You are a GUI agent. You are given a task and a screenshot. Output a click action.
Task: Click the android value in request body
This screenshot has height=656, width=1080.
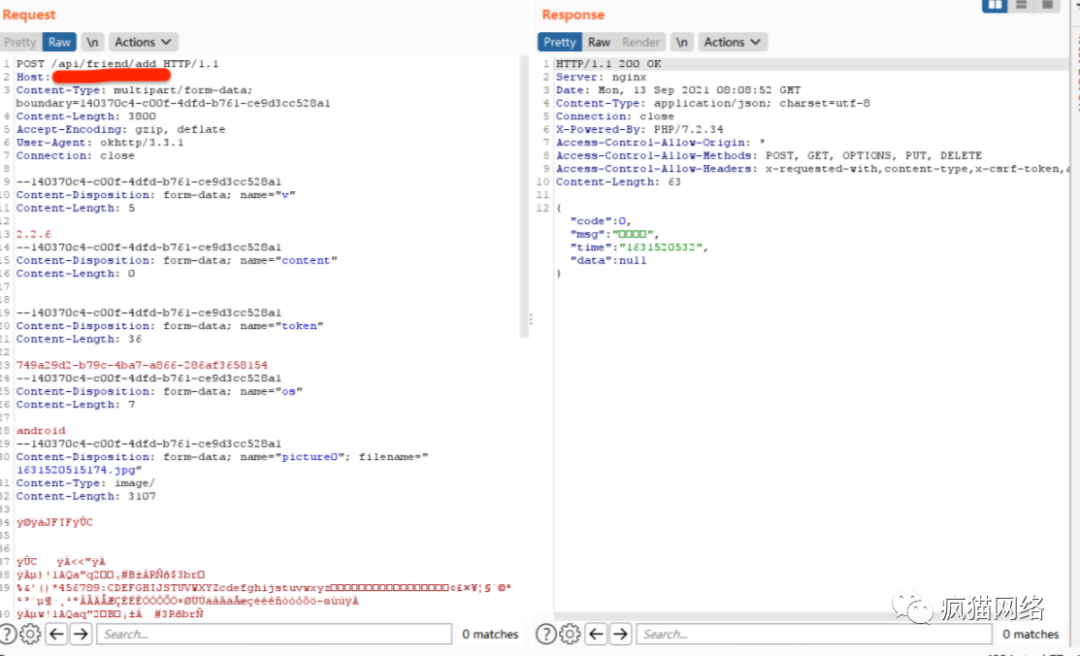[41, 431]
